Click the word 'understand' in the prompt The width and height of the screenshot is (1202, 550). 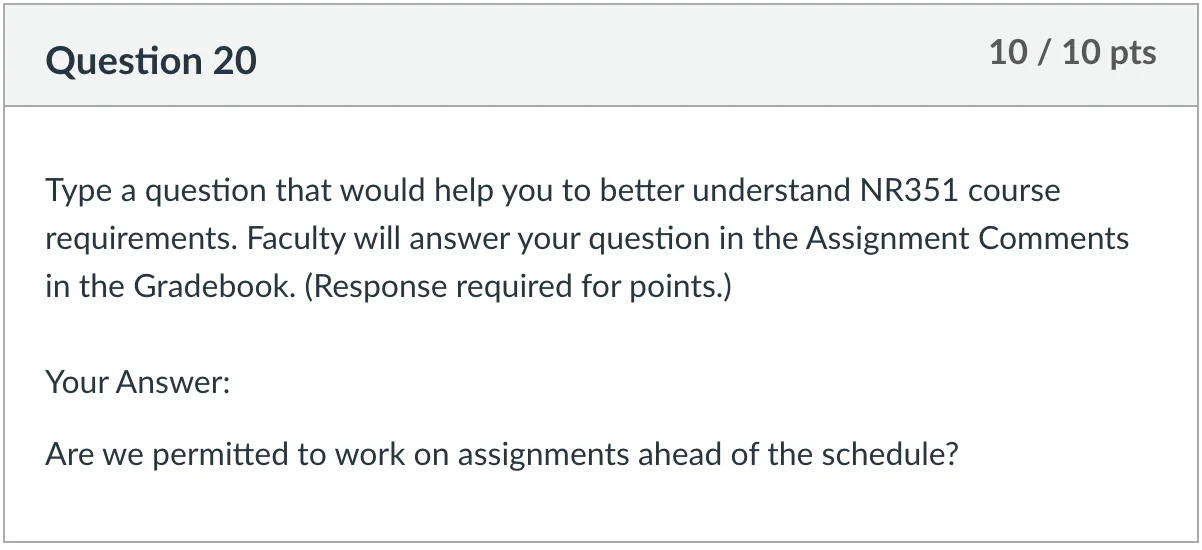pos(770,190)
